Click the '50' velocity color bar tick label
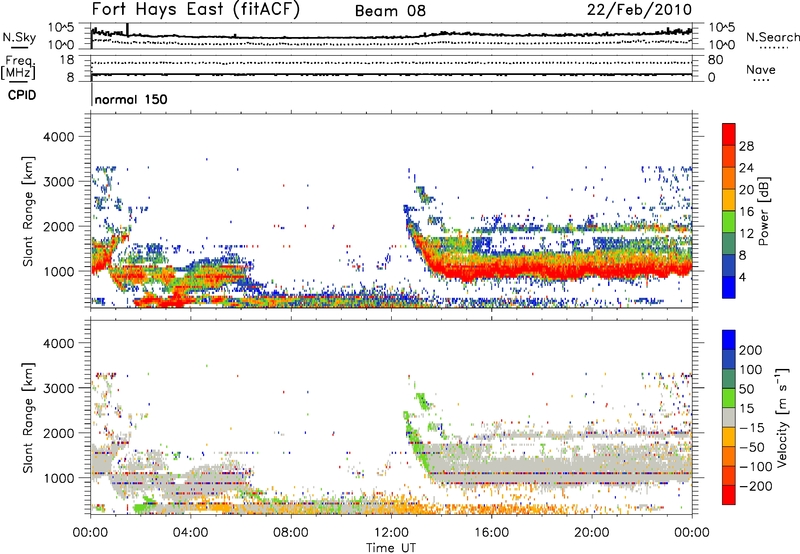The image size is (800, 554). (746, 389)
